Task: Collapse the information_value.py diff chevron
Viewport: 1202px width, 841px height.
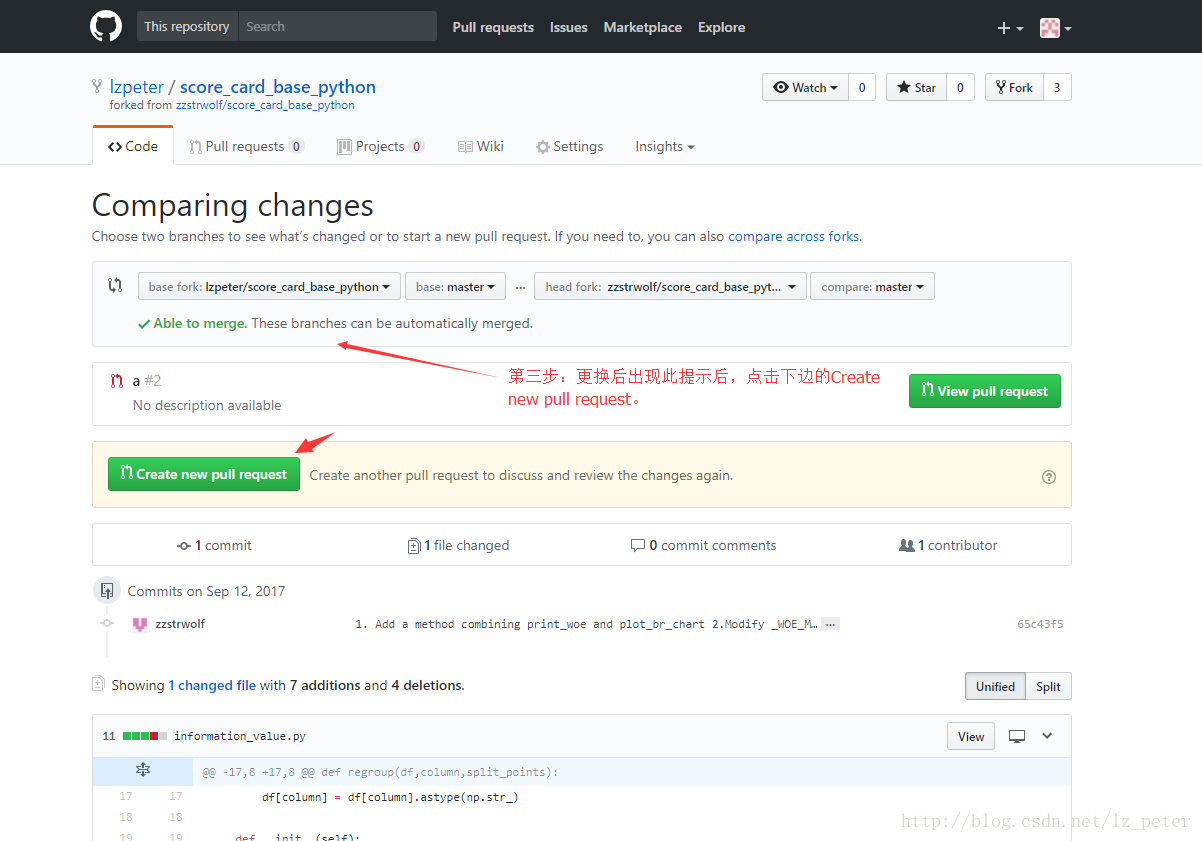Action: click(x=1047, y=736)
